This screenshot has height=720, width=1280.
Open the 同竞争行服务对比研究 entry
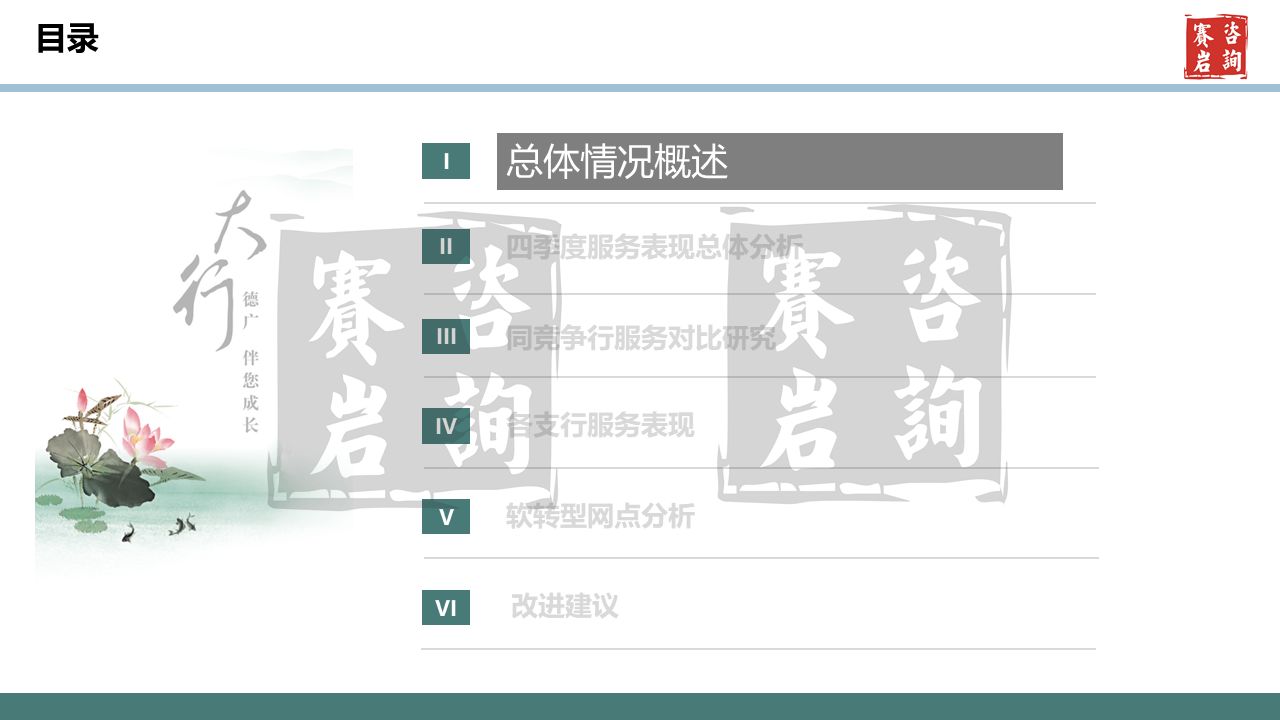click(x=640, y=338)
